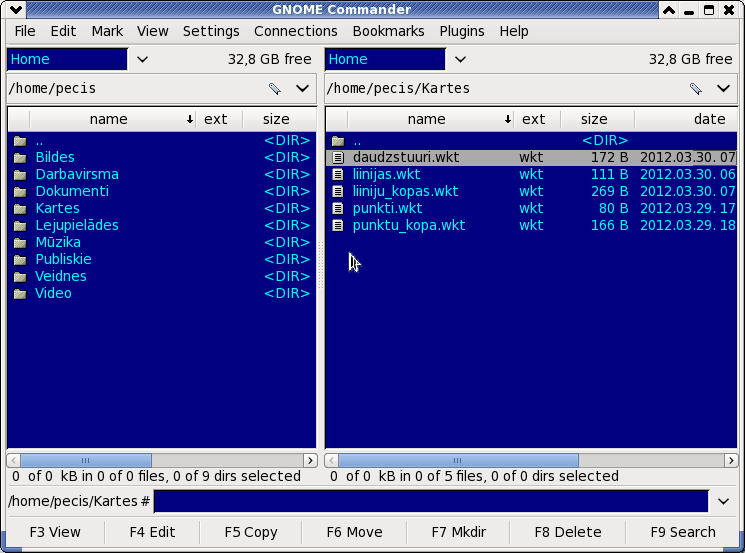The image size is (745, 553).
Task: Open the right pane Home connection dropdown
Action: [x=460, y=59]
